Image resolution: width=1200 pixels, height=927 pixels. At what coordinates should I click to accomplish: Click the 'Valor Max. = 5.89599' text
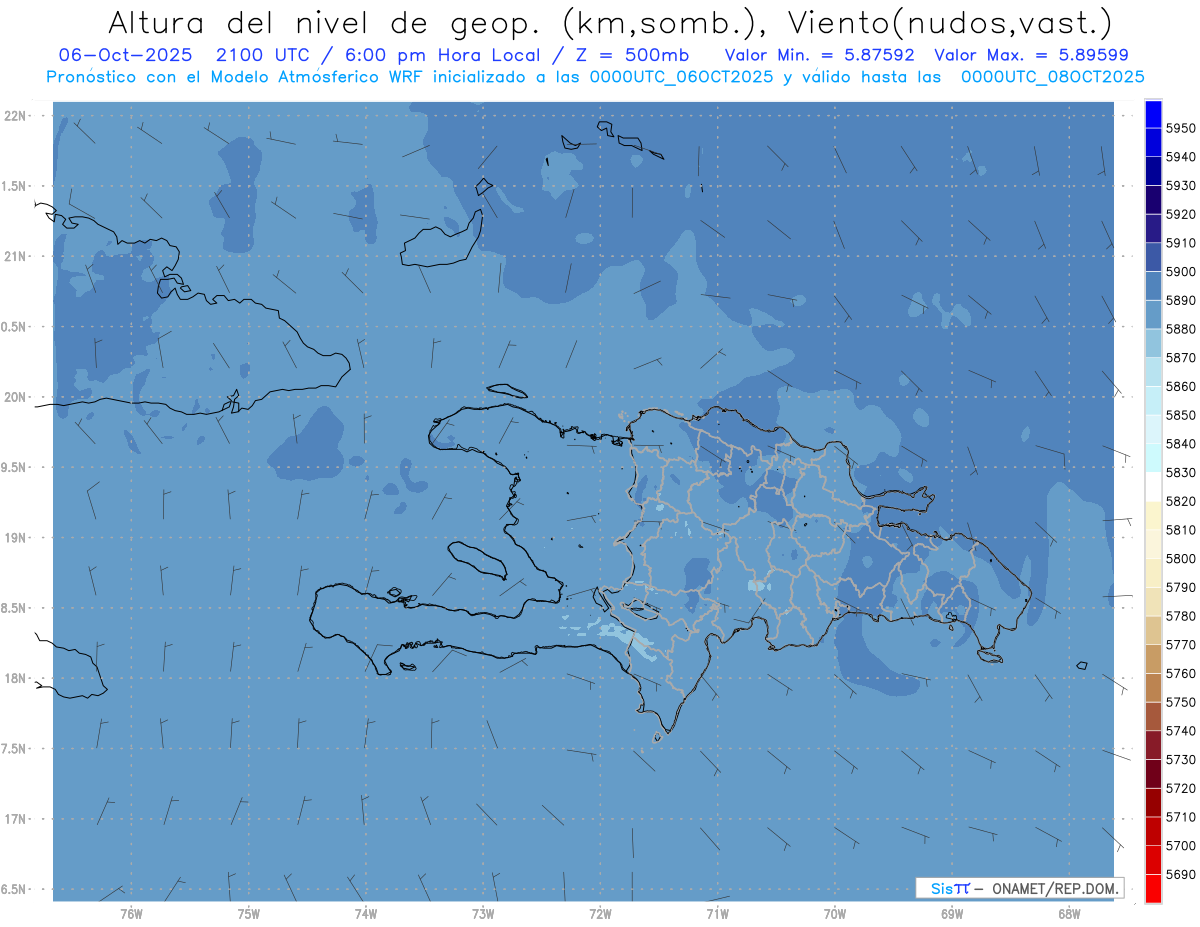(1031, 55)
